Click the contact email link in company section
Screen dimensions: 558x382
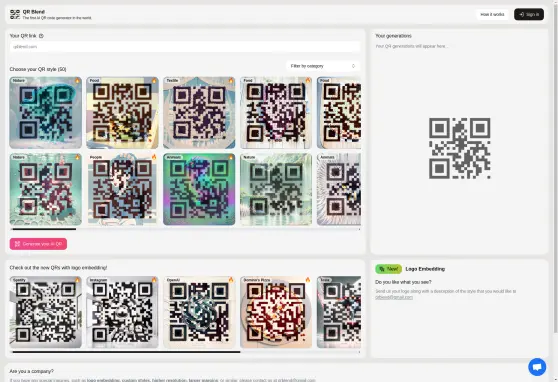(296, 380)
